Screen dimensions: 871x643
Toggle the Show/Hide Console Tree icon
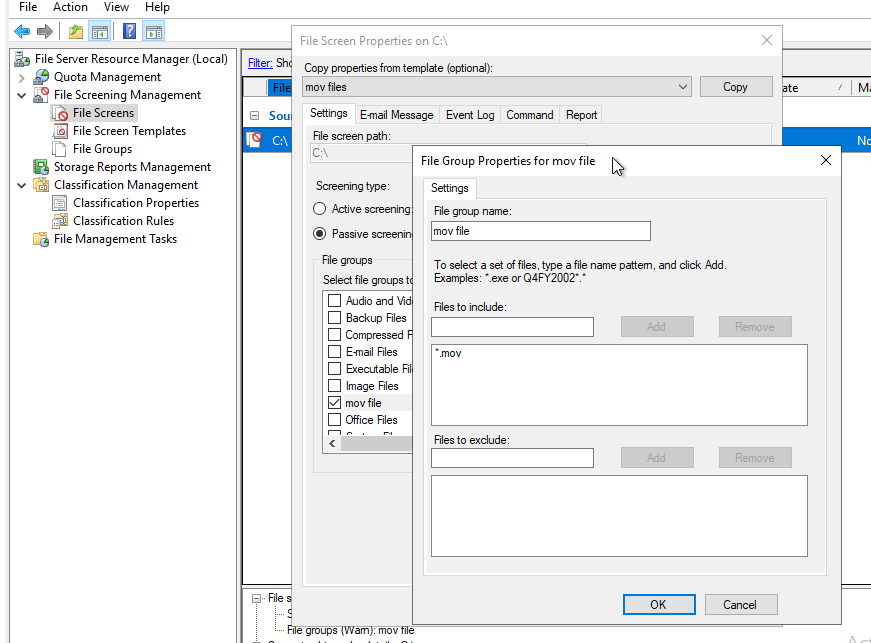coord(100,31)
